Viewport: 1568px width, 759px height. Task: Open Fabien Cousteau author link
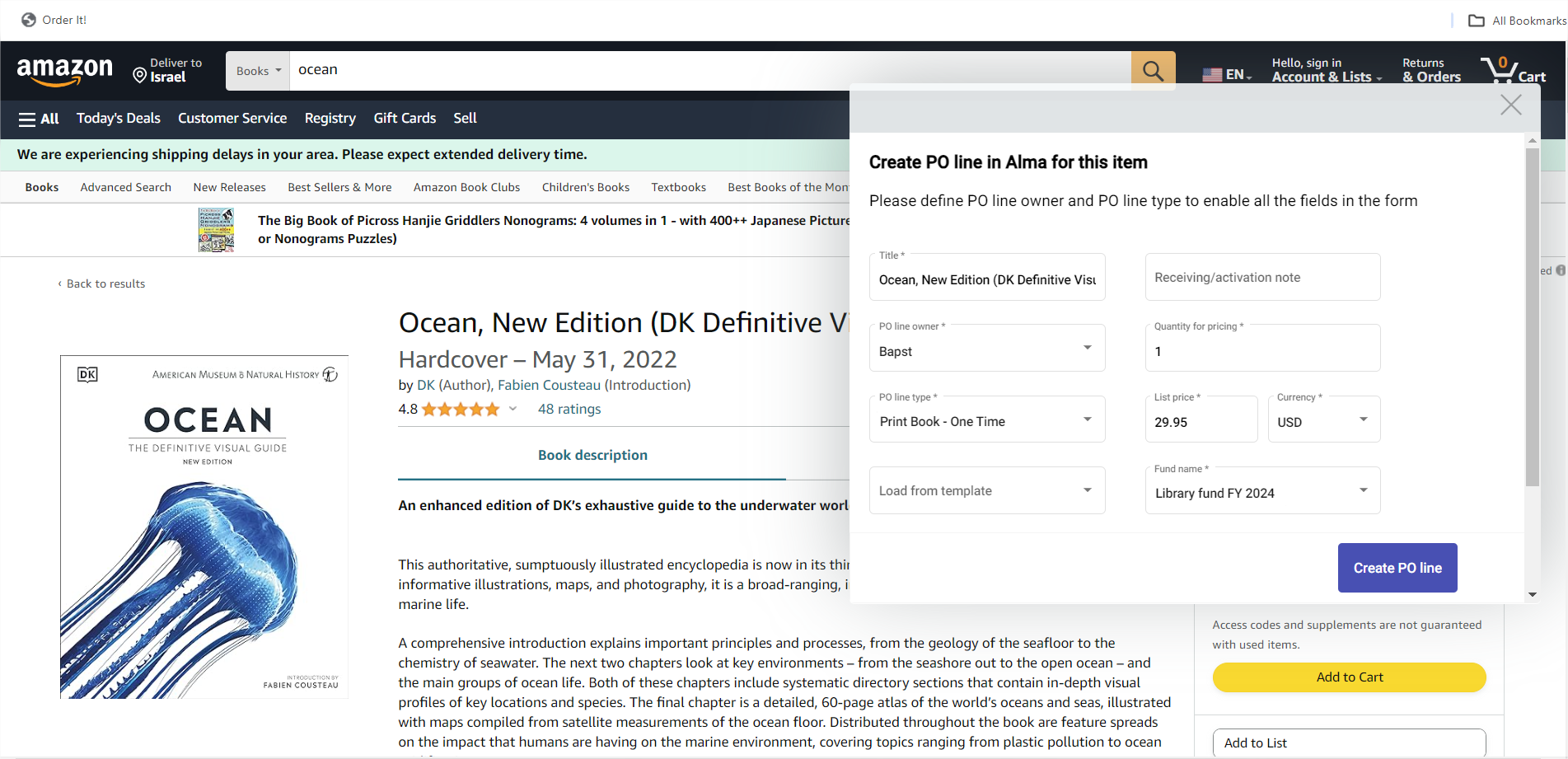click(549, 386)
